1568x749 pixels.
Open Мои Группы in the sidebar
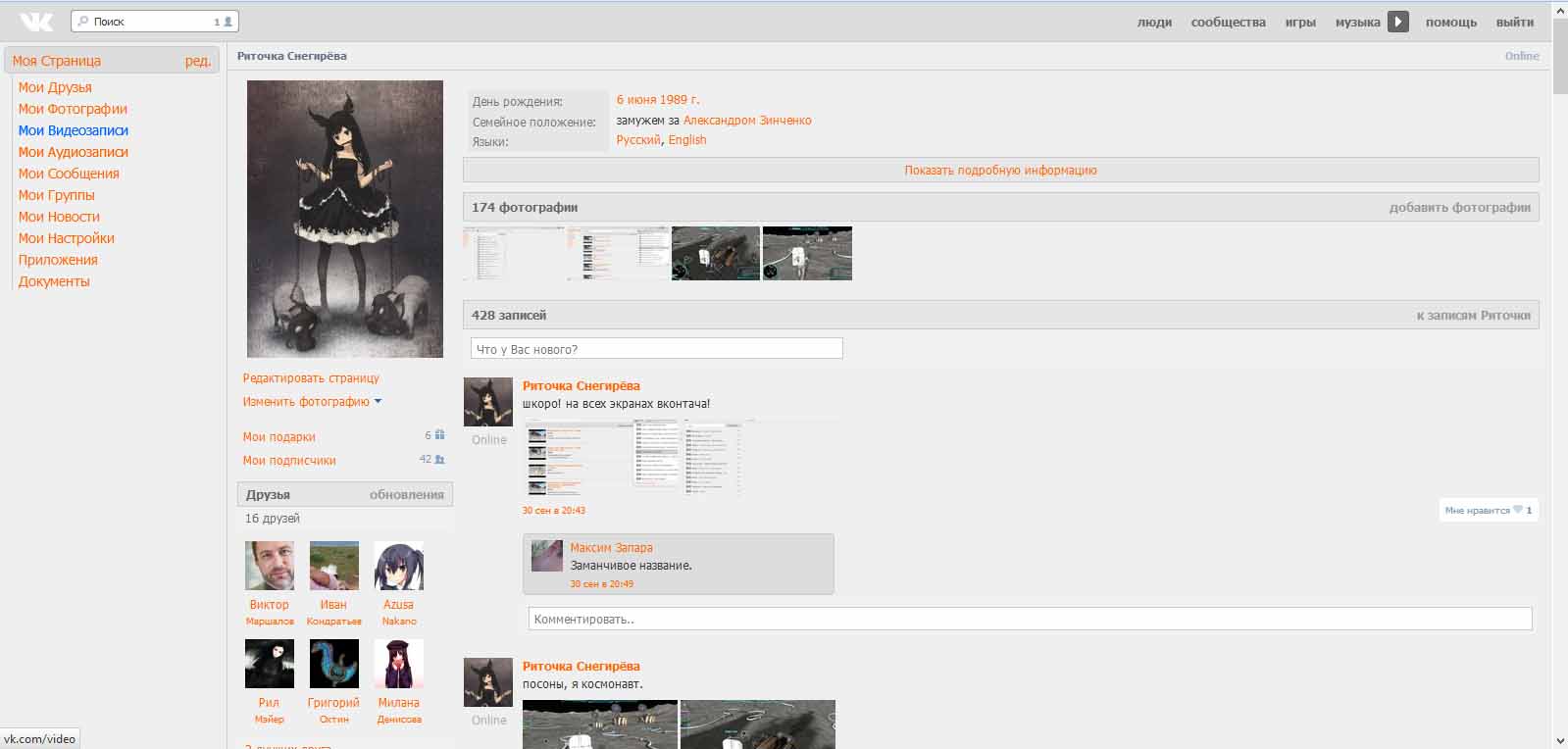pos(57,195)
